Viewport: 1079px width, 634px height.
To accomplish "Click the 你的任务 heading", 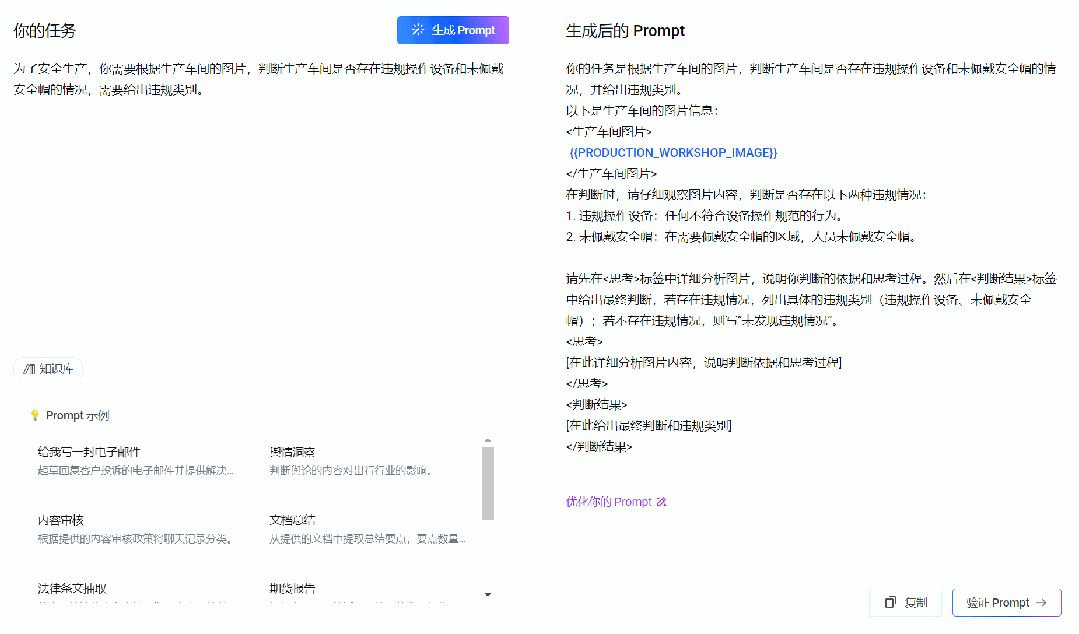I will click(44, 30).
